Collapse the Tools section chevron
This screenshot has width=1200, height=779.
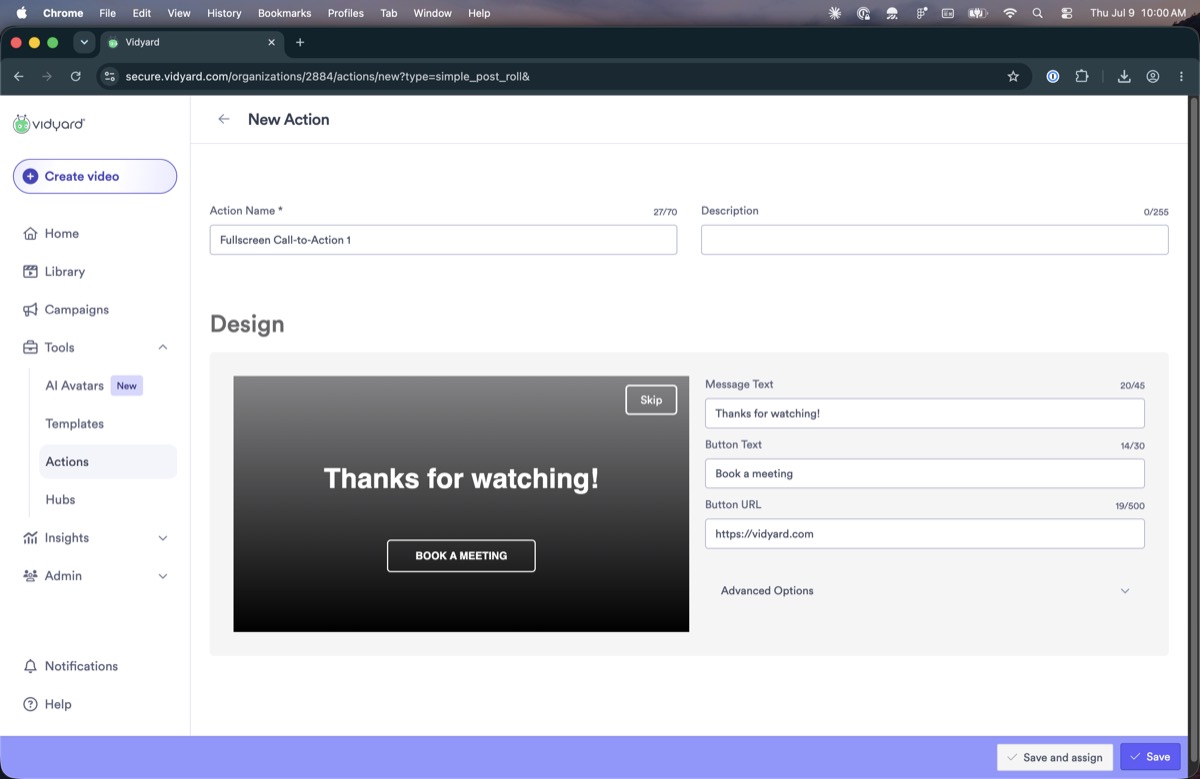pos(163,347)
